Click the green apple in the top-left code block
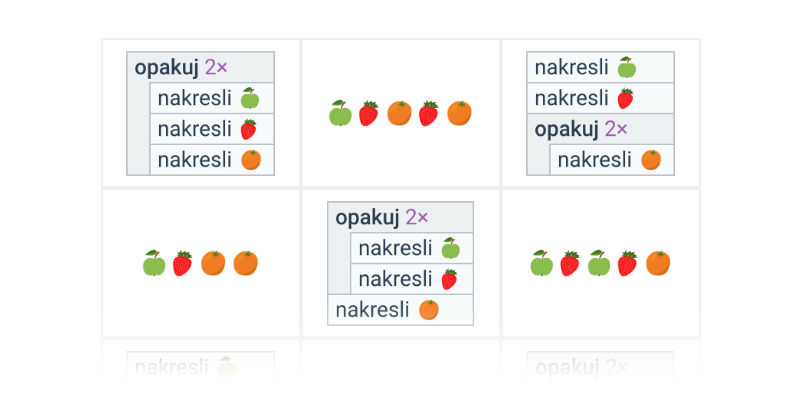This screenshot has height=400, width=800. (250, 98)
